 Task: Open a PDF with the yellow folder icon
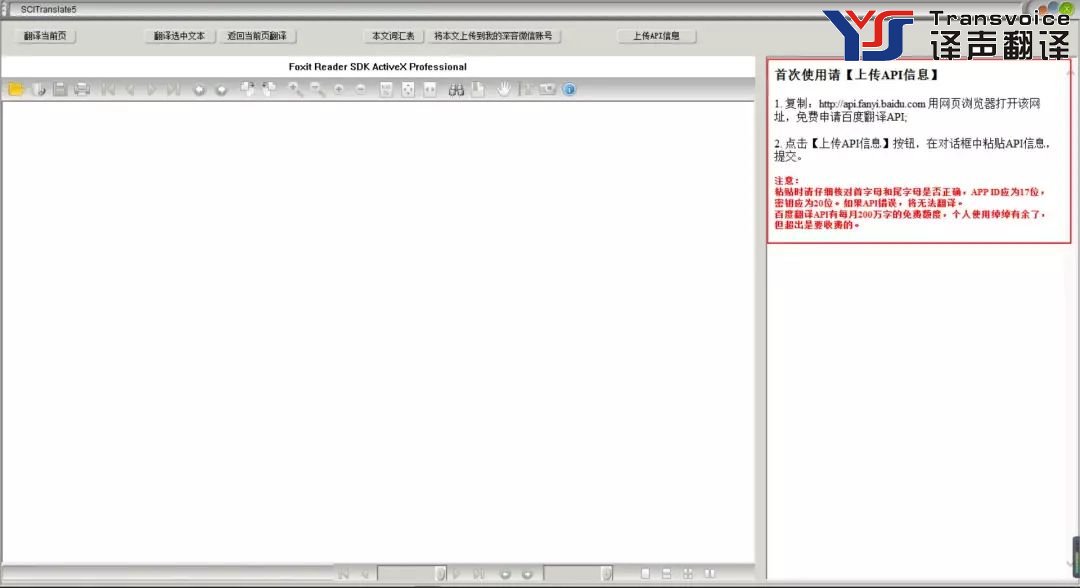coord(16,90)
